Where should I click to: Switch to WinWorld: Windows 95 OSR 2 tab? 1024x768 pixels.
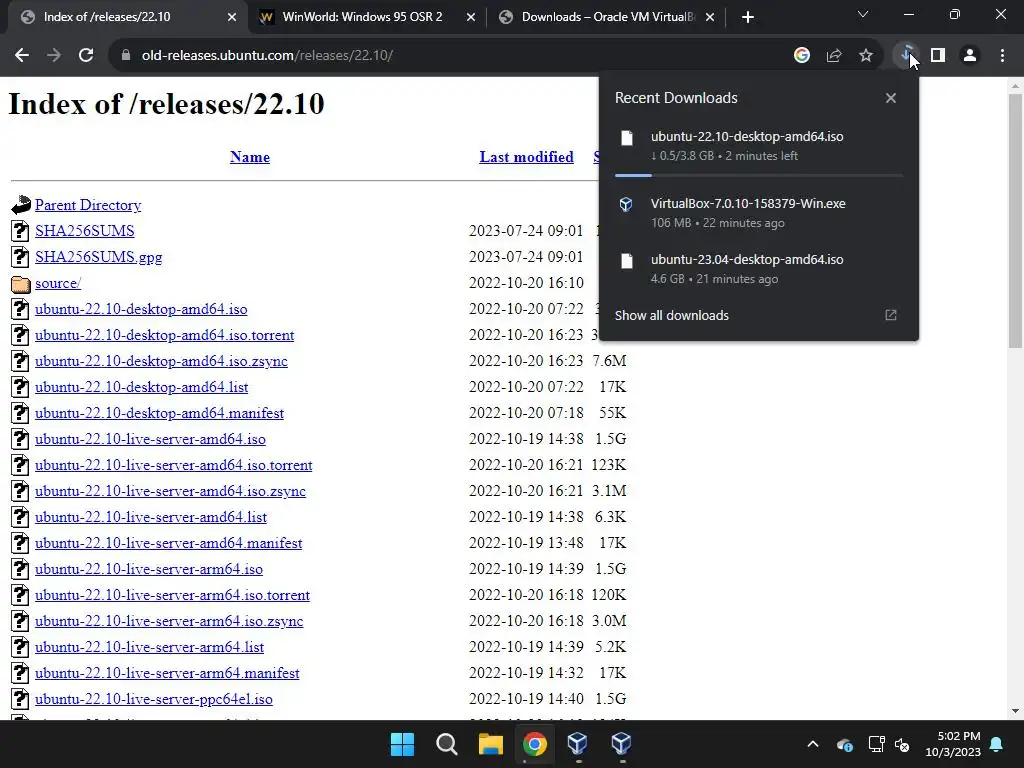click(362, 17)
